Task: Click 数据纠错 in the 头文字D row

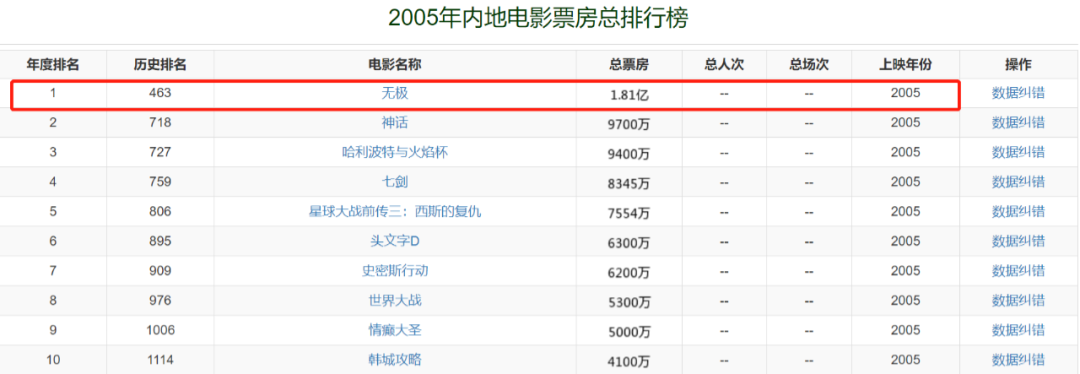Action: (1018, 241)
